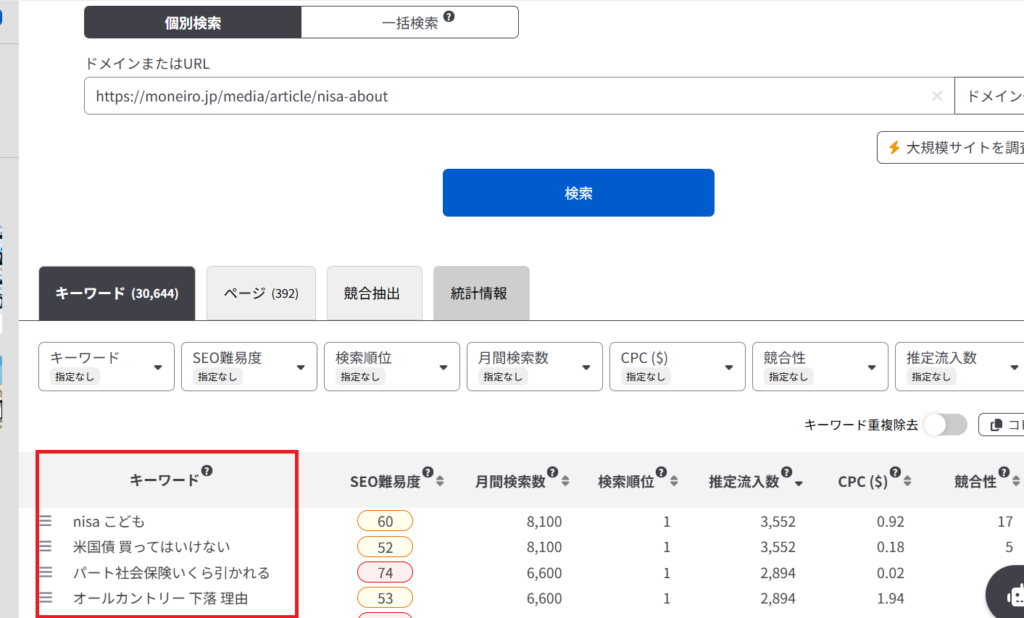
Task: Click SEO difficulty badge 60
Action: (385, 521)
